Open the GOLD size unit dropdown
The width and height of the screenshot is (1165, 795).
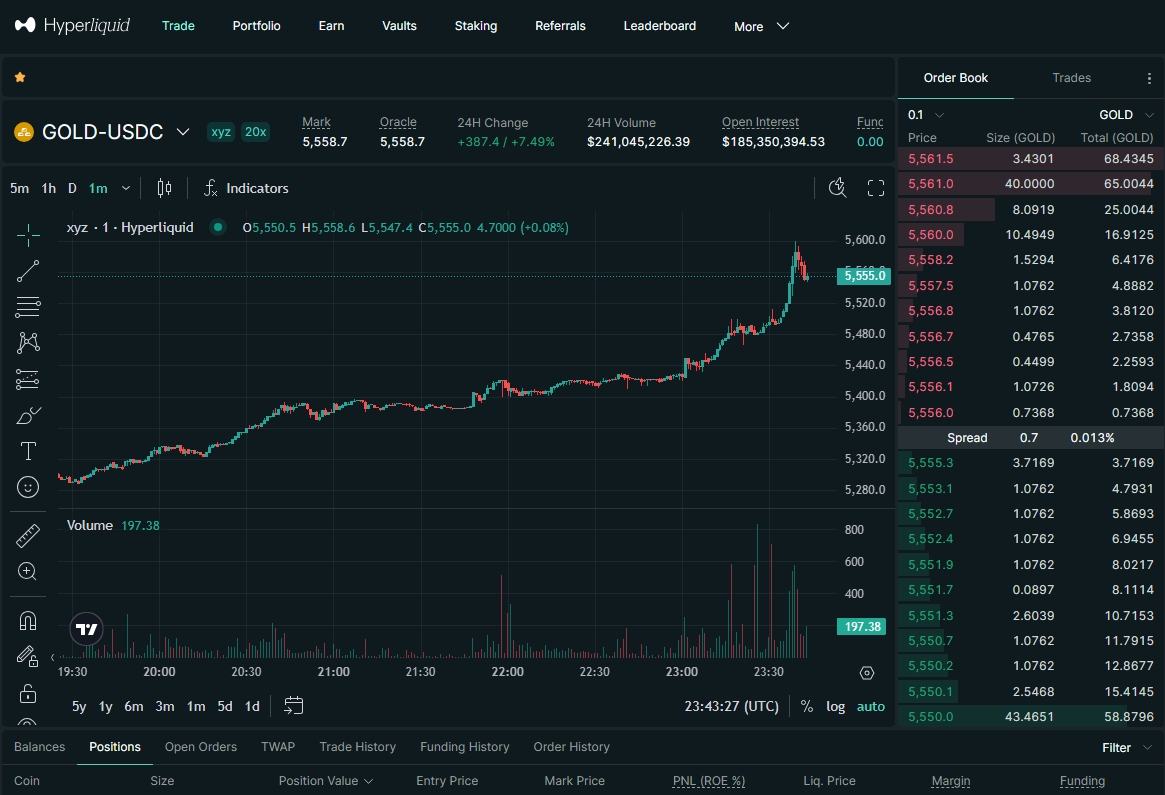tap(1126, 114)
